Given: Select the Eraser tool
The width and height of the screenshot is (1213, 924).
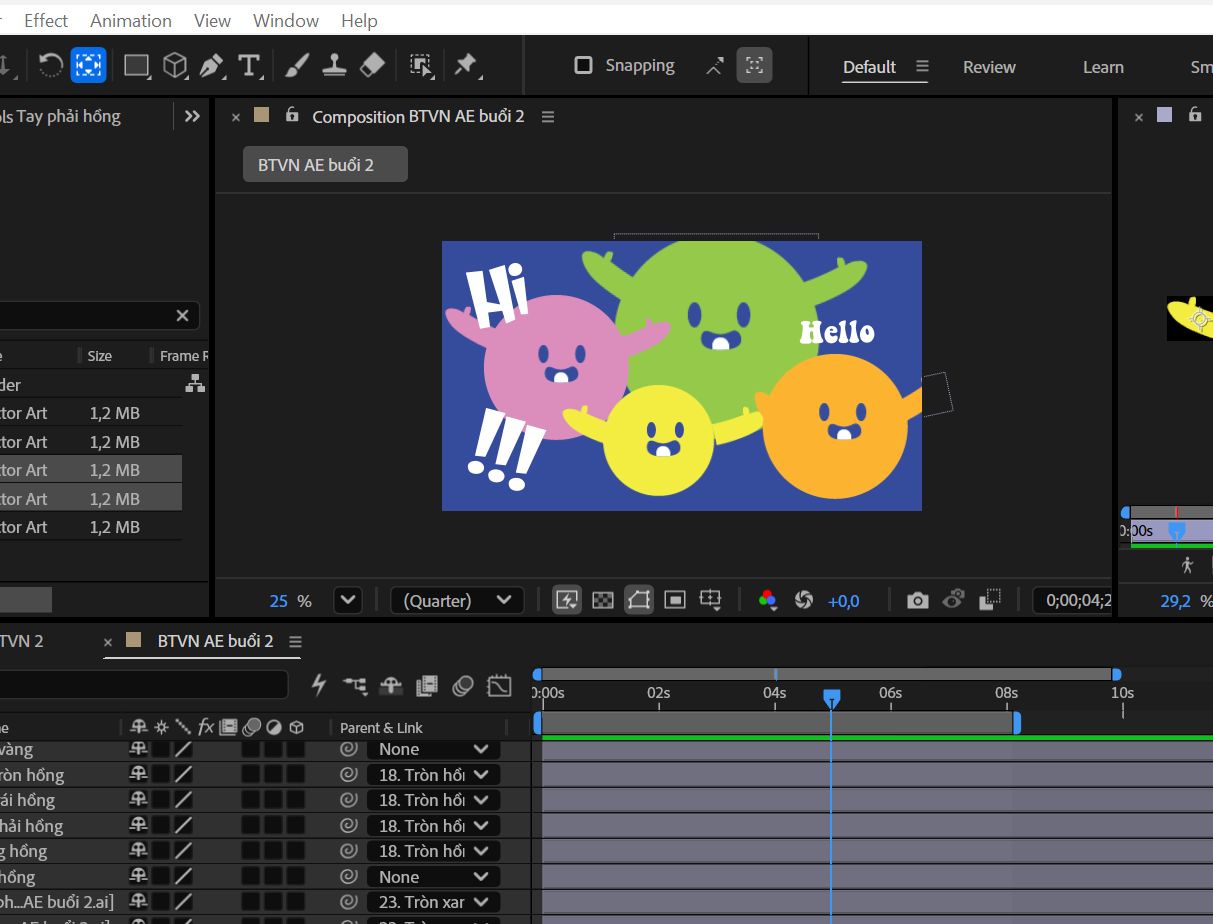Looking at the screenshot, I should pos(371,66).
